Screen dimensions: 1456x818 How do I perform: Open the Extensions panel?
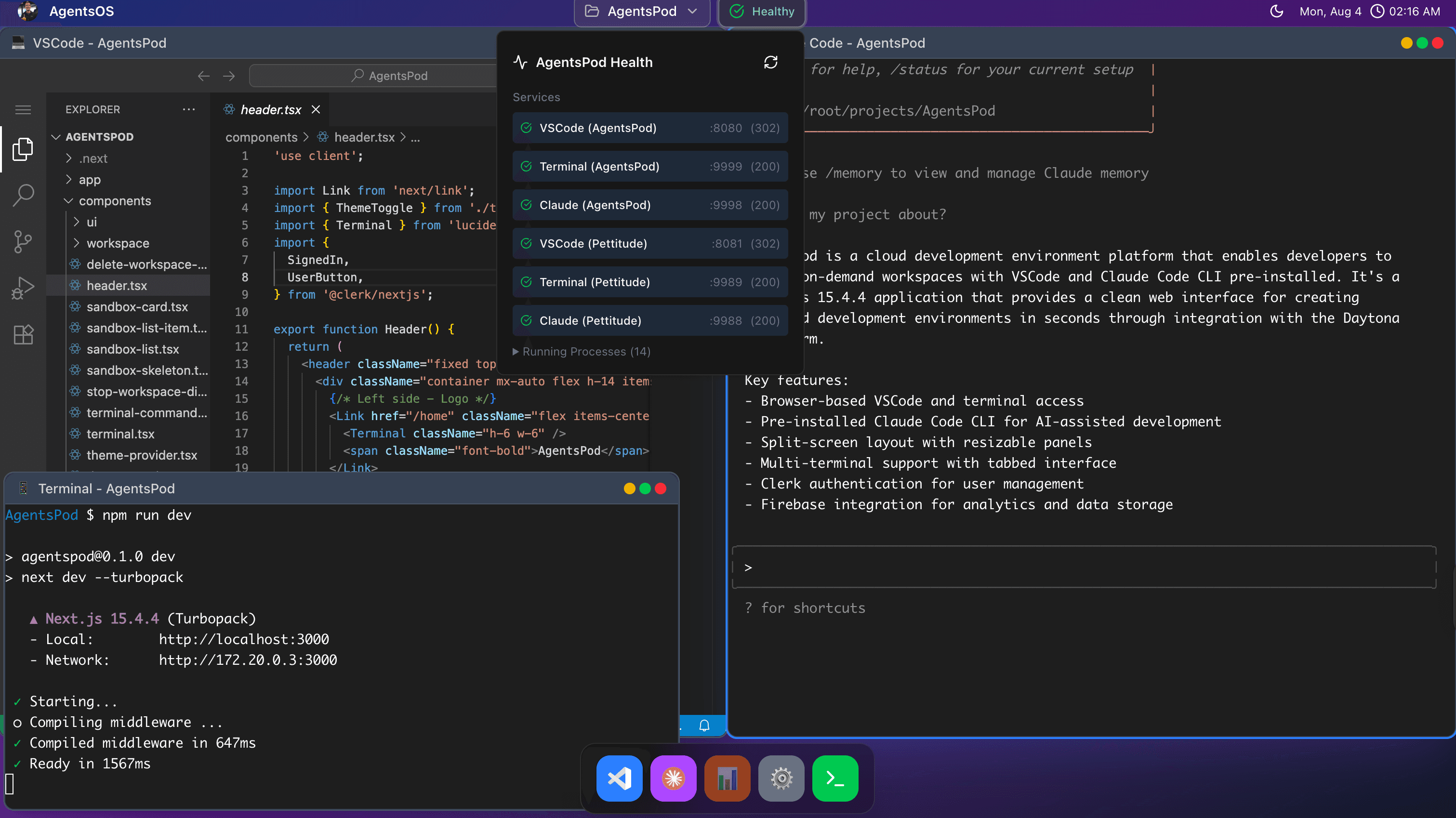pos(23,334)
